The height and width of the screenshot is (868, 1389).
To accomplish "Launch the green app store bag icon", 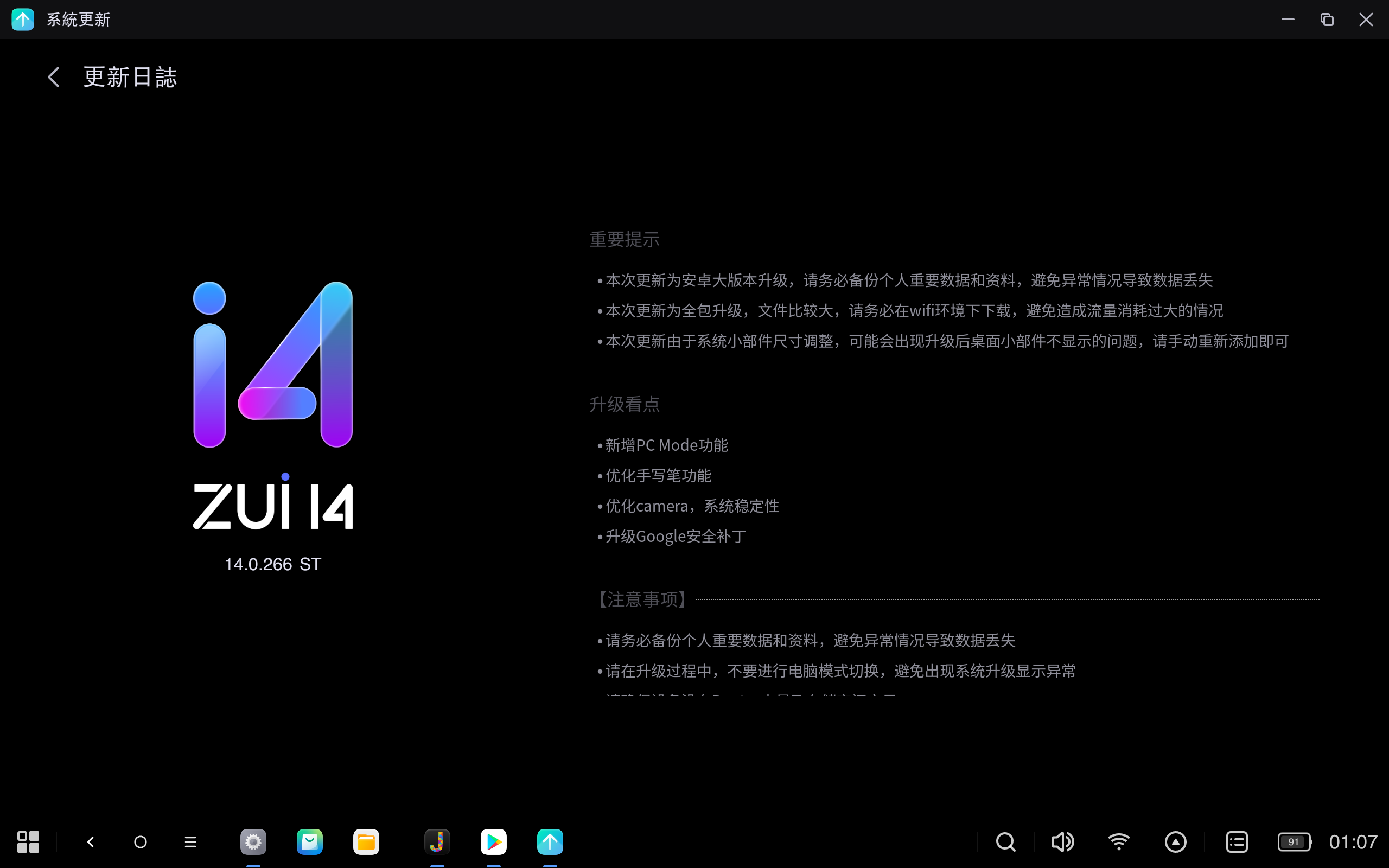I will click(x=309, y=842).
